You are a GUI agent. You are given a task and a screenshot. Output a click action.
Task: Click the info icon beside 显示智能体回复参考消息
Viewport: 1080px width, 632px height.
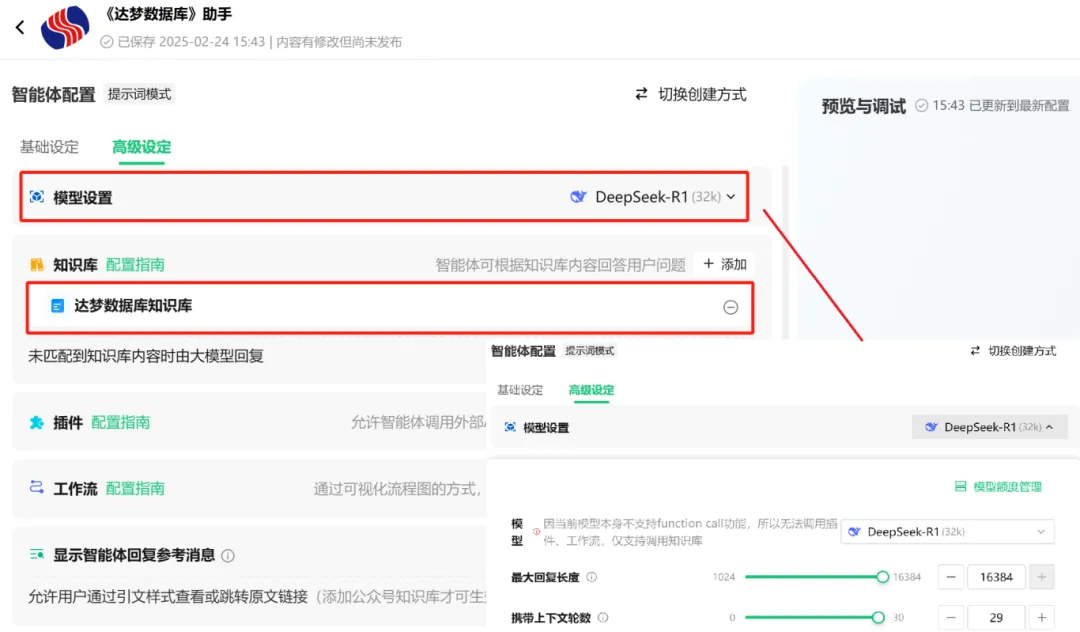point(228,556)
